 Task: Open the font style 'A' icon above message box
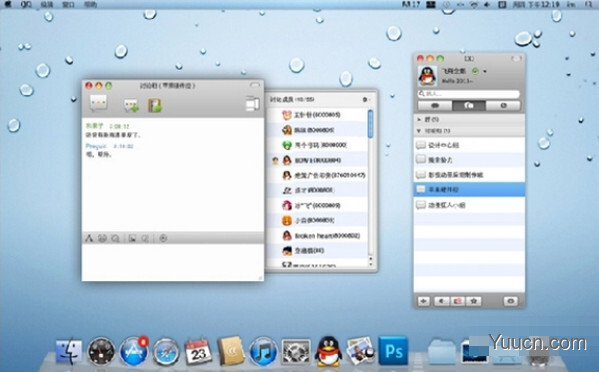click(x=89, y=238)
